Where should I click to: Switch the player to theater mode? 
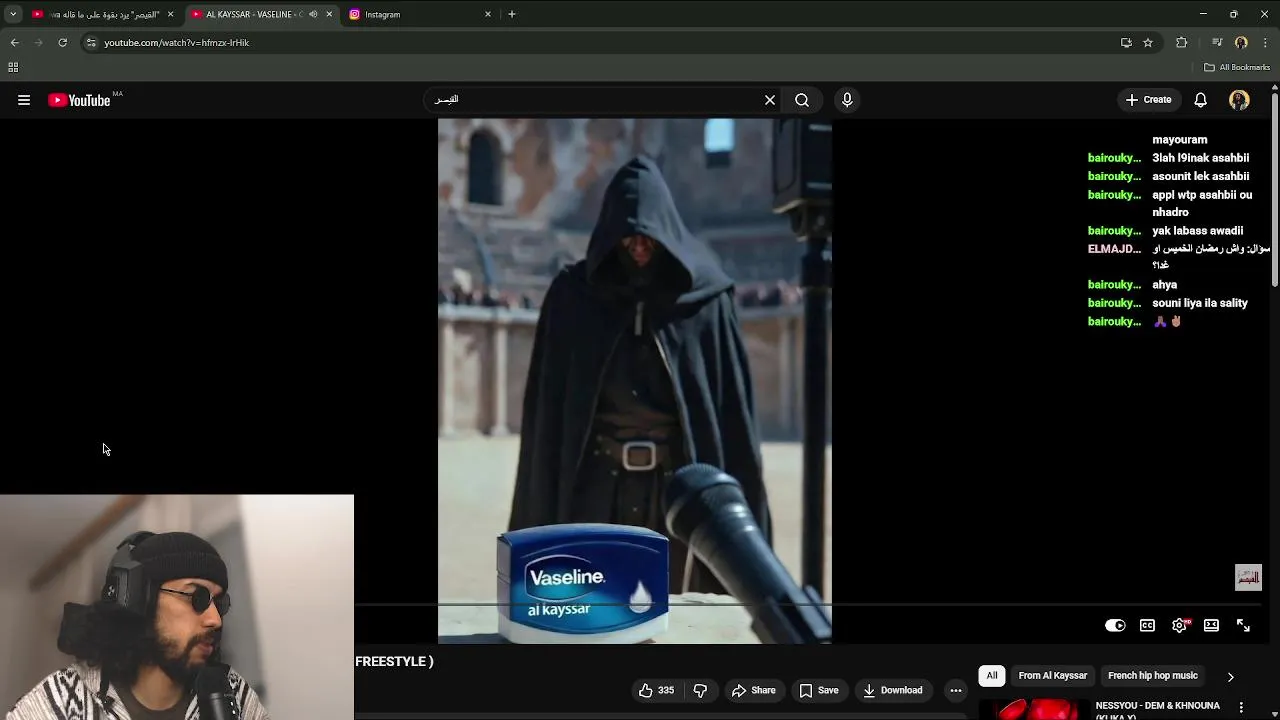(x=1211, y=625)
